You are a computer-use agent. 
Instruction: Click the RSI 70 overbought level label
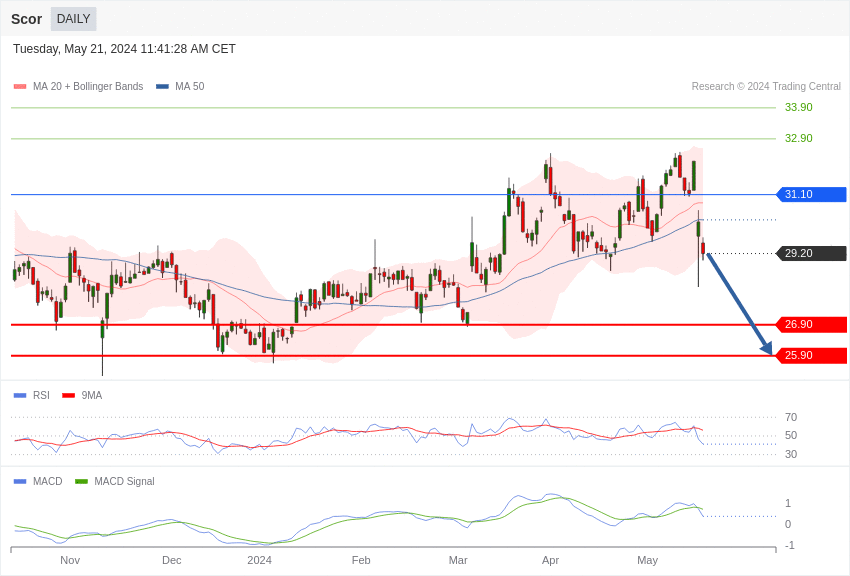[791, 417]
